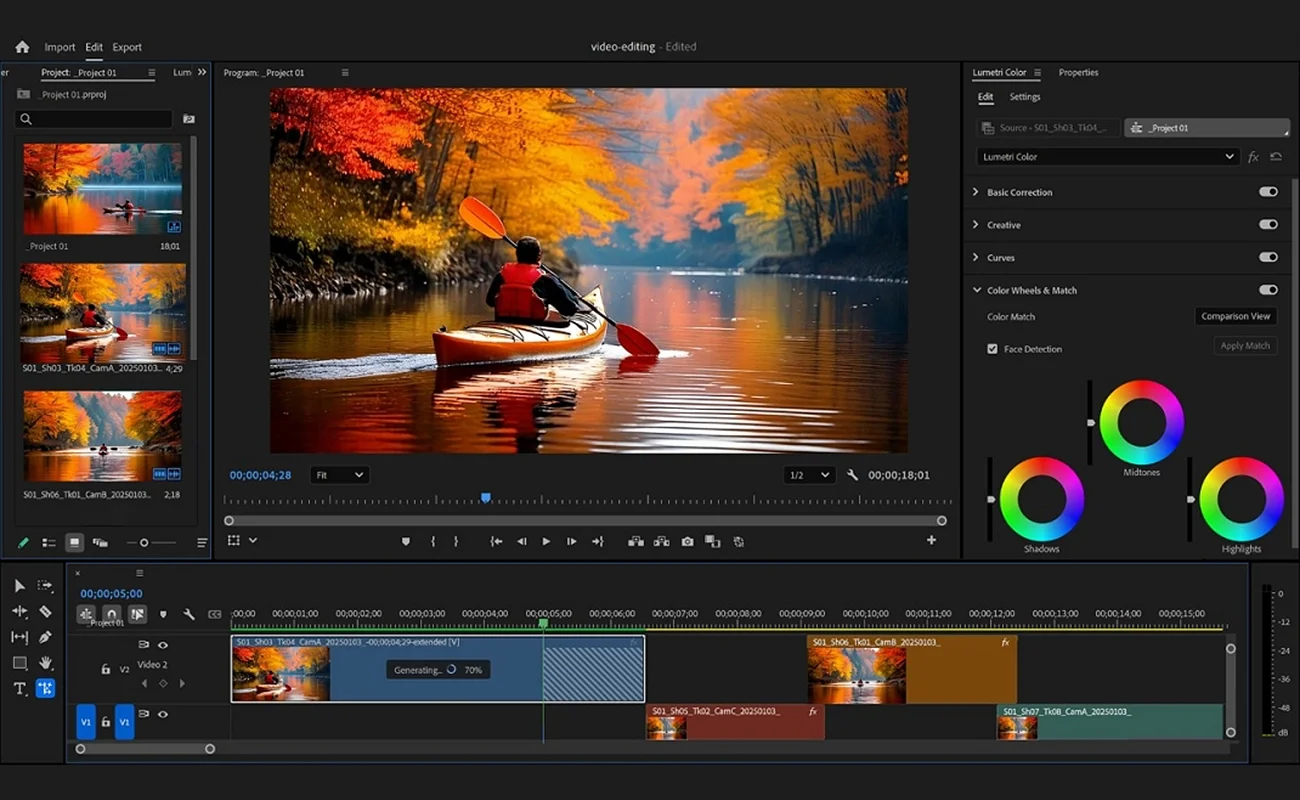
Task: Toggle Curves section switch
Action: click(x=1268, y=257)
